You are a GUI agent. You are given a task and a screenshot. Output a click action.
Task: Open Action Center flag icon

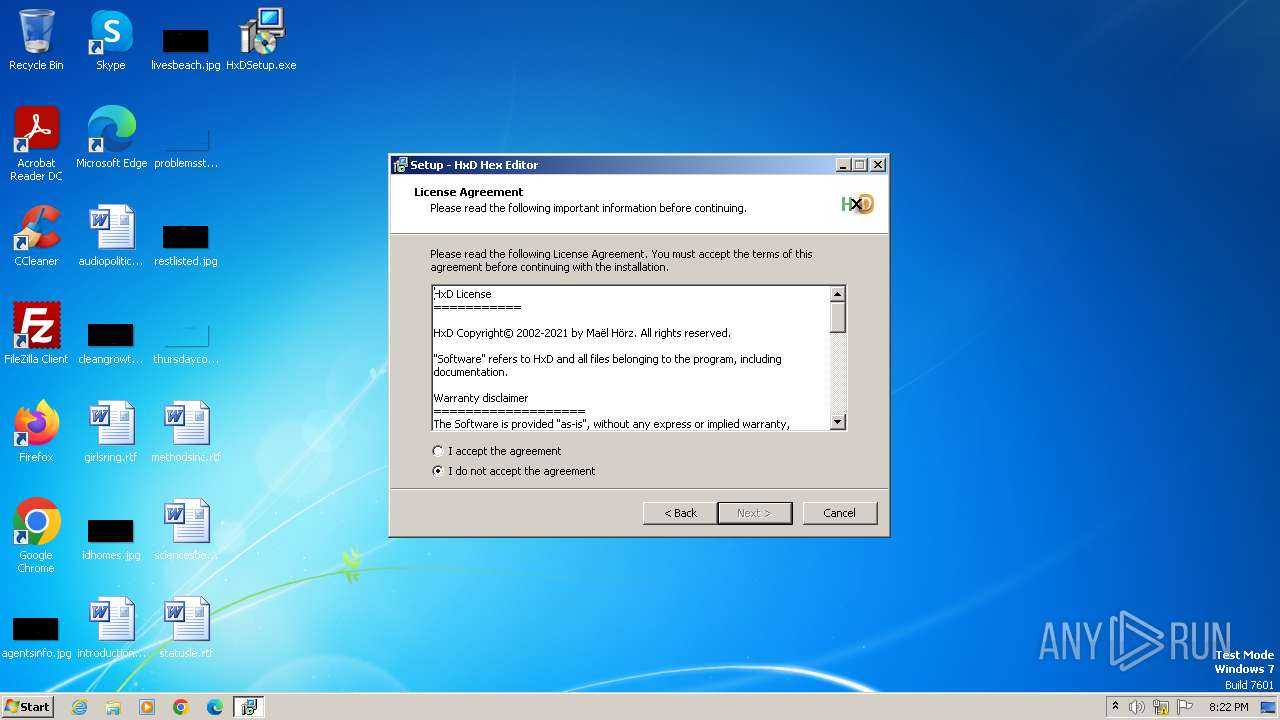click(x=1185, y=707)
